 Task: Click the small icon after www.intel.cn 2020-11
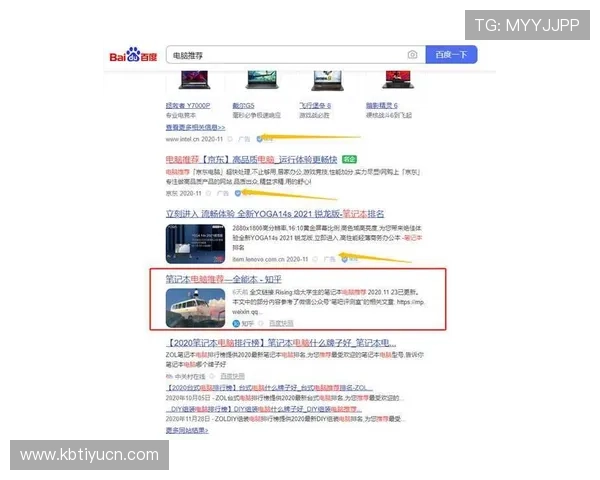[230, 139]
